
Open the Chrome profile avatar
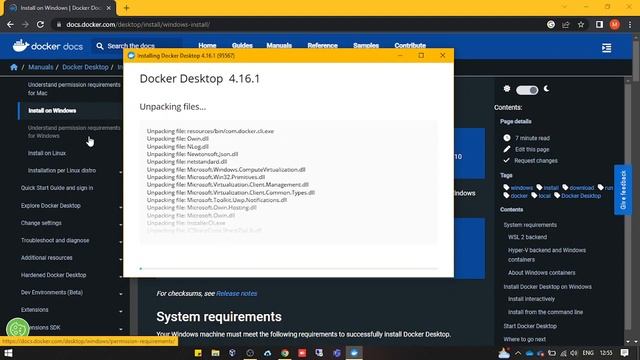615,24
